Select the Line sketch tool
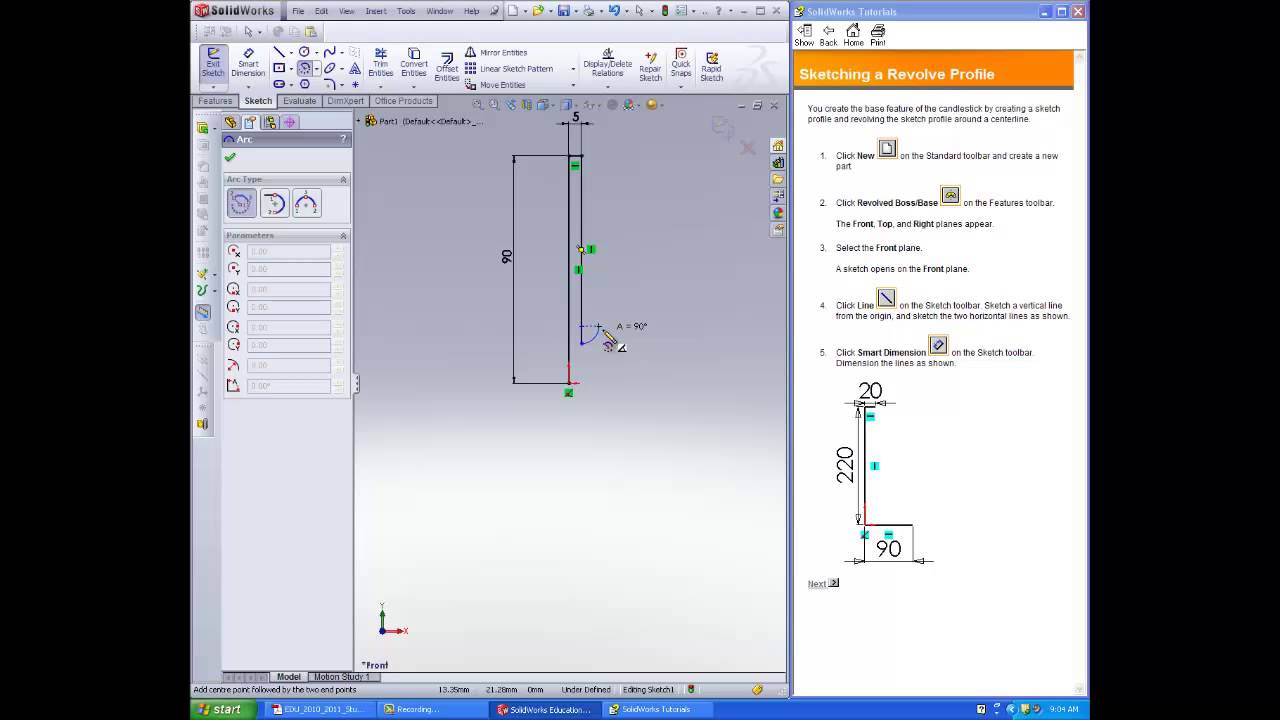This screenshot has width=1280, height=720. (x=279, y=52)
